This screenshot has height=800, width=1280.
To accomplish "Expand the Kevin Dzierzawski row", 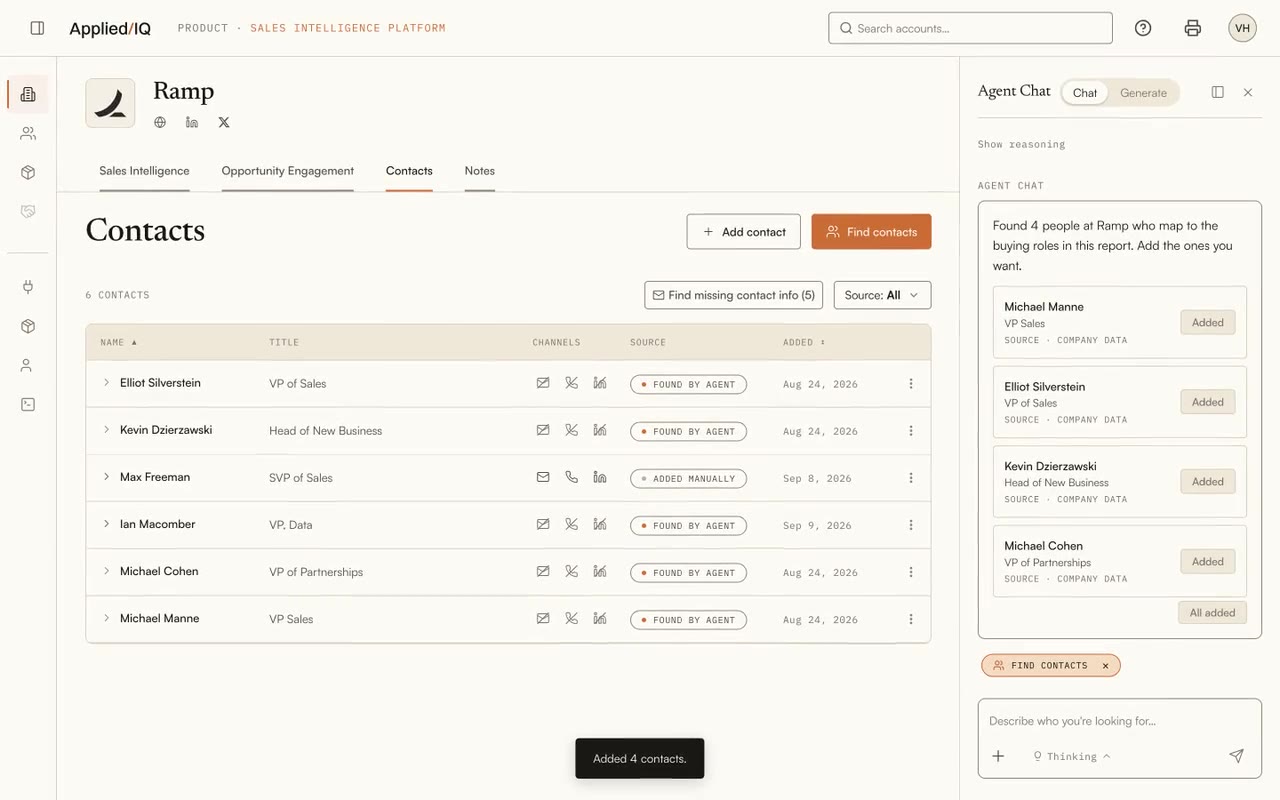I will (106, 430).
